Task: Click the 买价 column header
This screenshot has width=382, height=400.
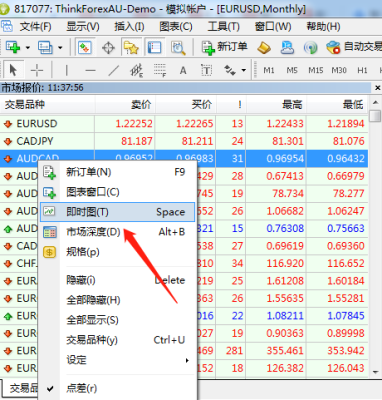Action: point(186,105)
